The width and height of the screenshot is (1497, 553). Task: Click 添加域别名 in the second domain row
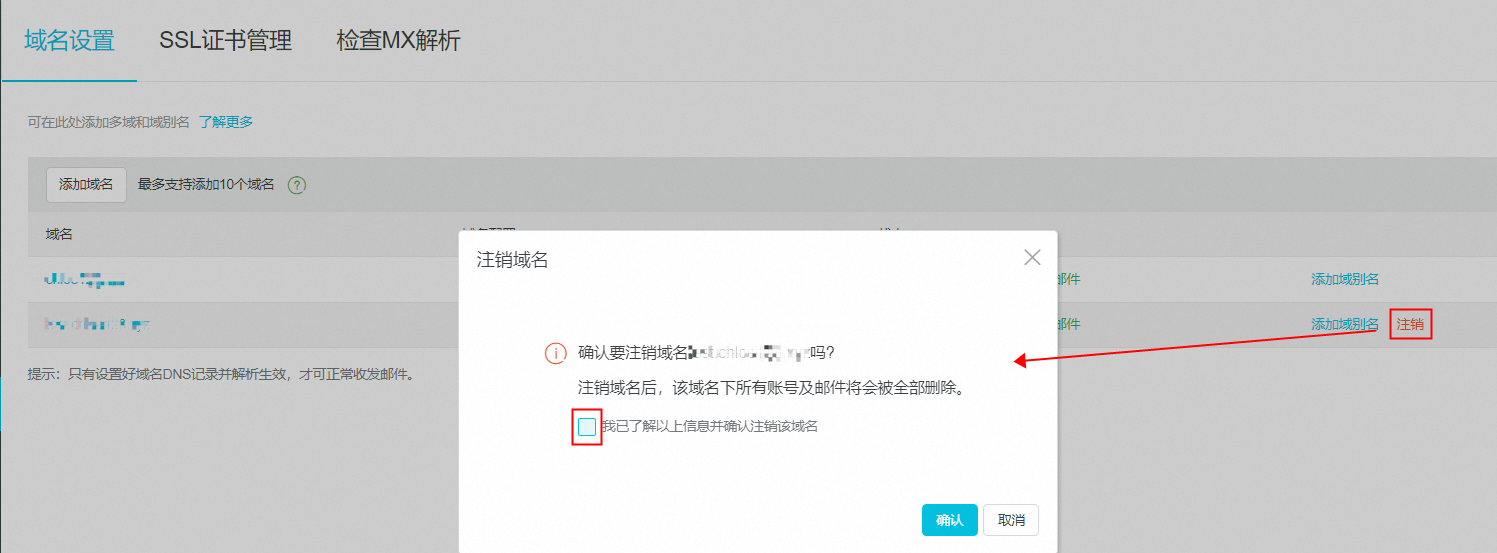pos(1344,324)
